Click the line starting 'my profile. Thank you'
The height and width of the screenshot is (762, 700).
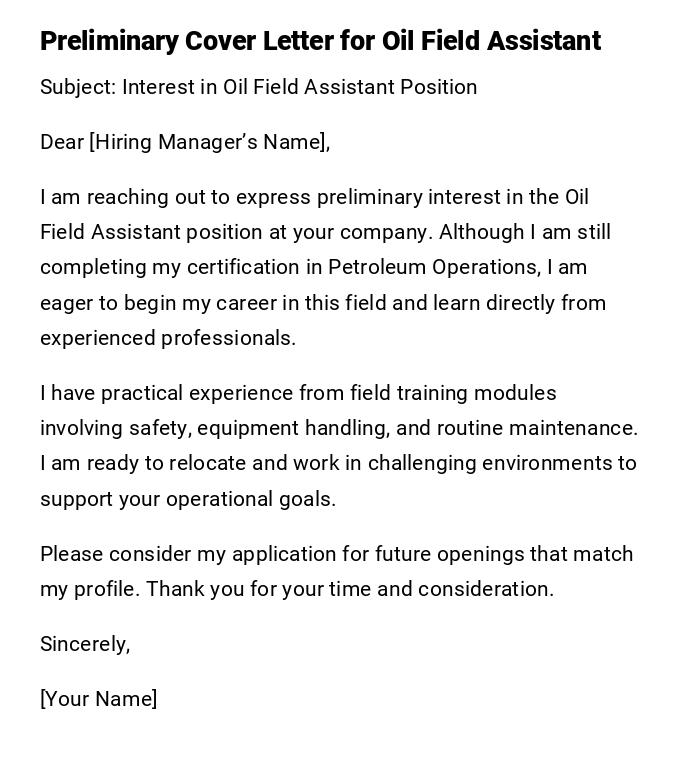click(x=297, y=589)
